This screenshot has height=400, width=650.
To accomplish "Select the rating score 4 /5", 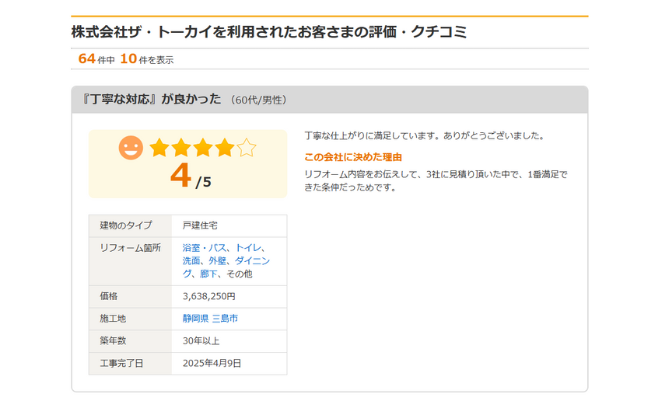I will click(191, 176).
